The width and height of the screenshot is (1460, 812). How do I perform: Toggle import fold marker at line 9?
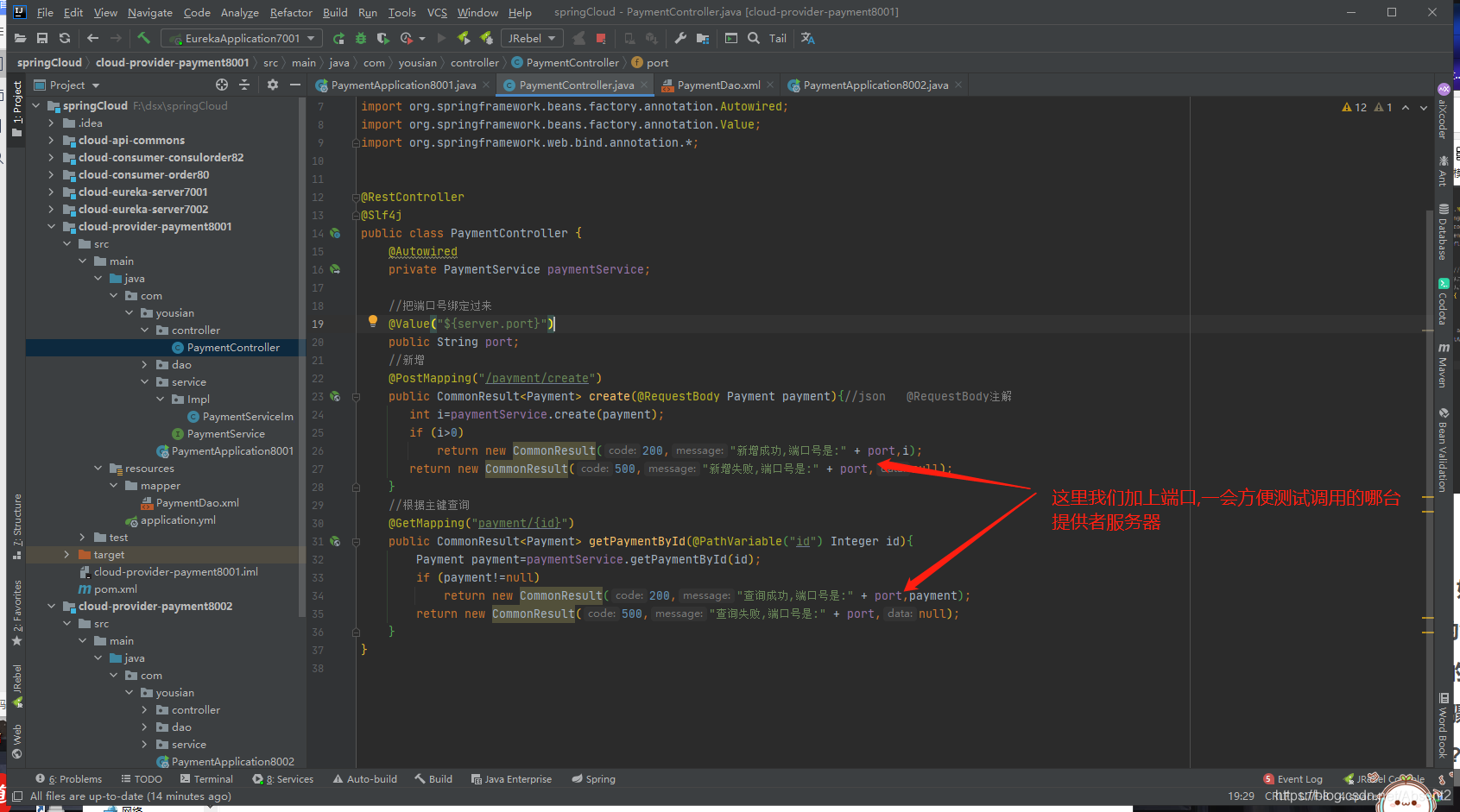tap(356, 142)
